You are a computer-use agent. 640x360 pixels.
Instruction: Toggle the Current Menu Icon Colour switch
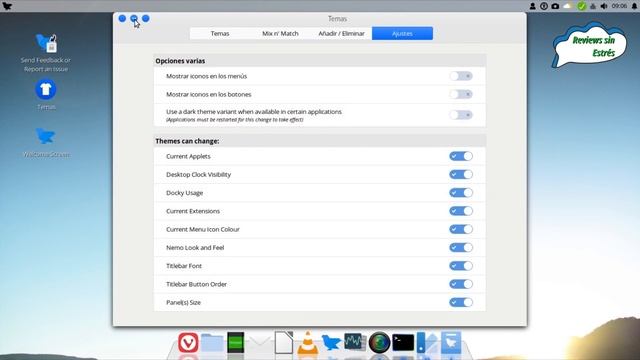461,229
